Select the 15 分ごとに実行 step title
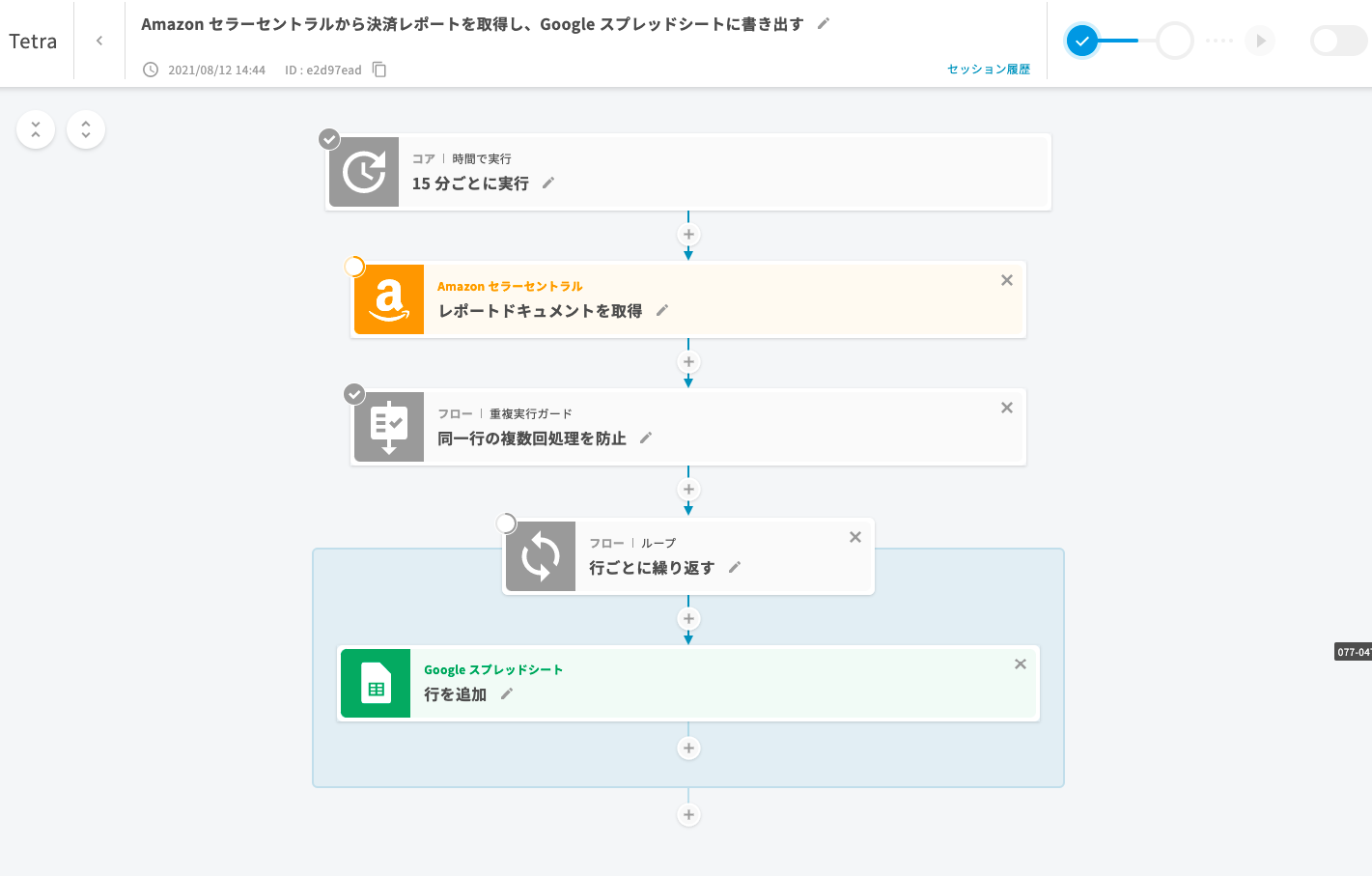 point(470,184)
